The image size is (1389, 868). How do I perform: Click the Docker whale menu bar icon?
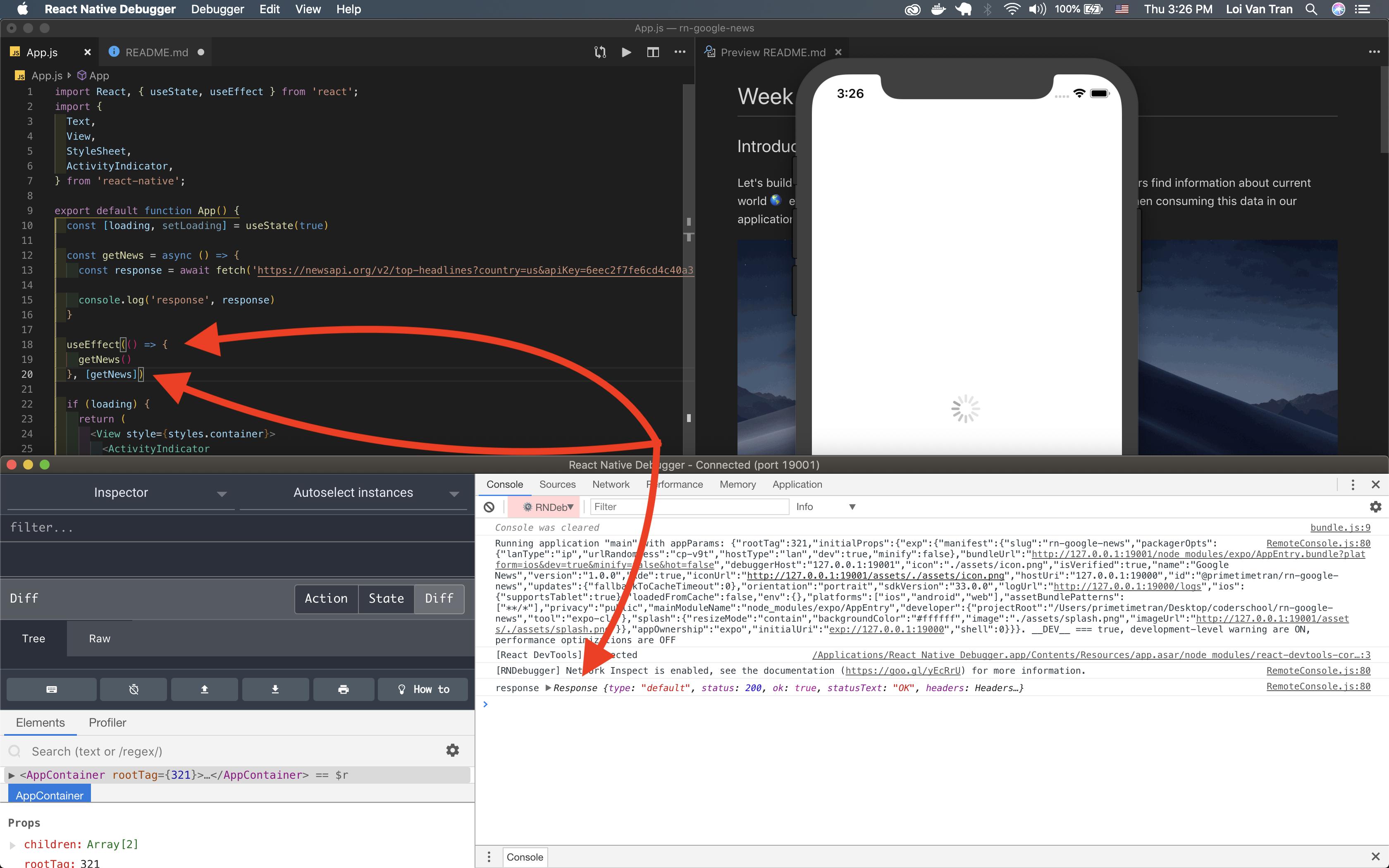pos(938,9)
